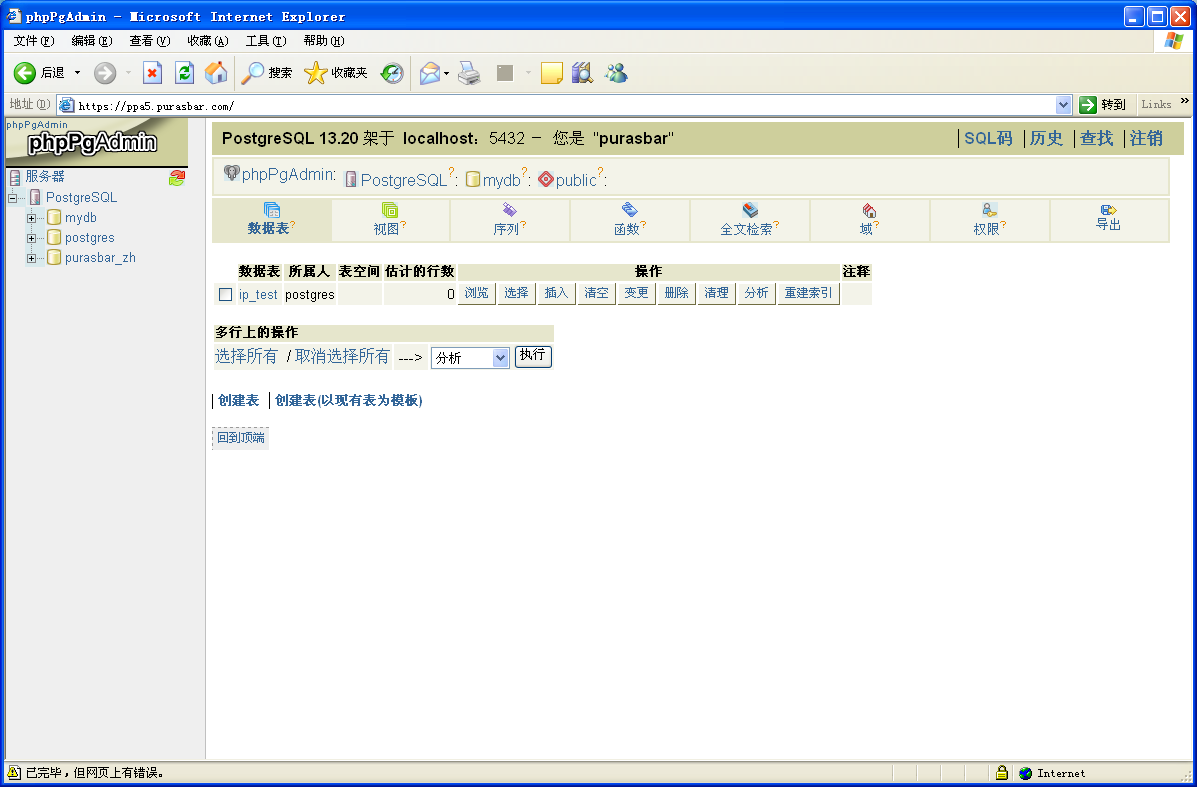Open the address bar history dropdown

1063,105
